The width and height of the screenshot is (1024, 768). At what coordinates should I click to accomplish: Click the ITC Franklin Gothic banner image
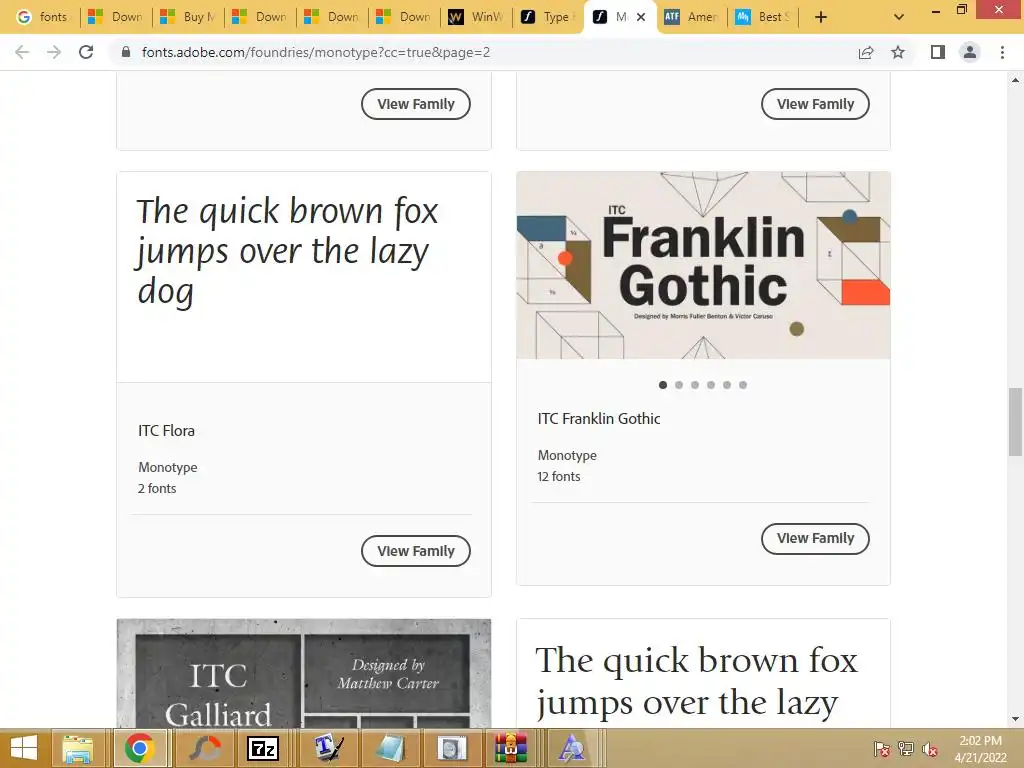click(x=703, y=265)
